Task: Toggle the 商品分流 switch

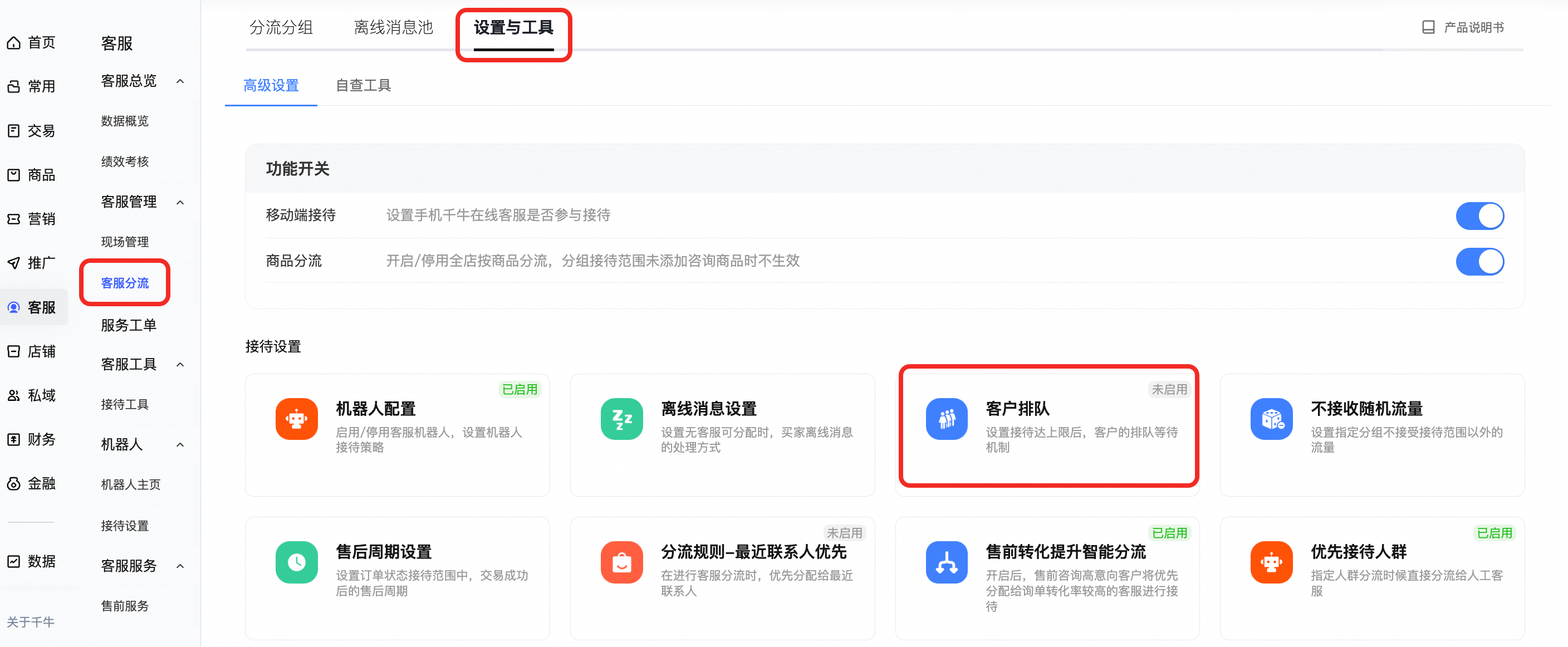Action: pyautogui.click(x=1479, y=262)
